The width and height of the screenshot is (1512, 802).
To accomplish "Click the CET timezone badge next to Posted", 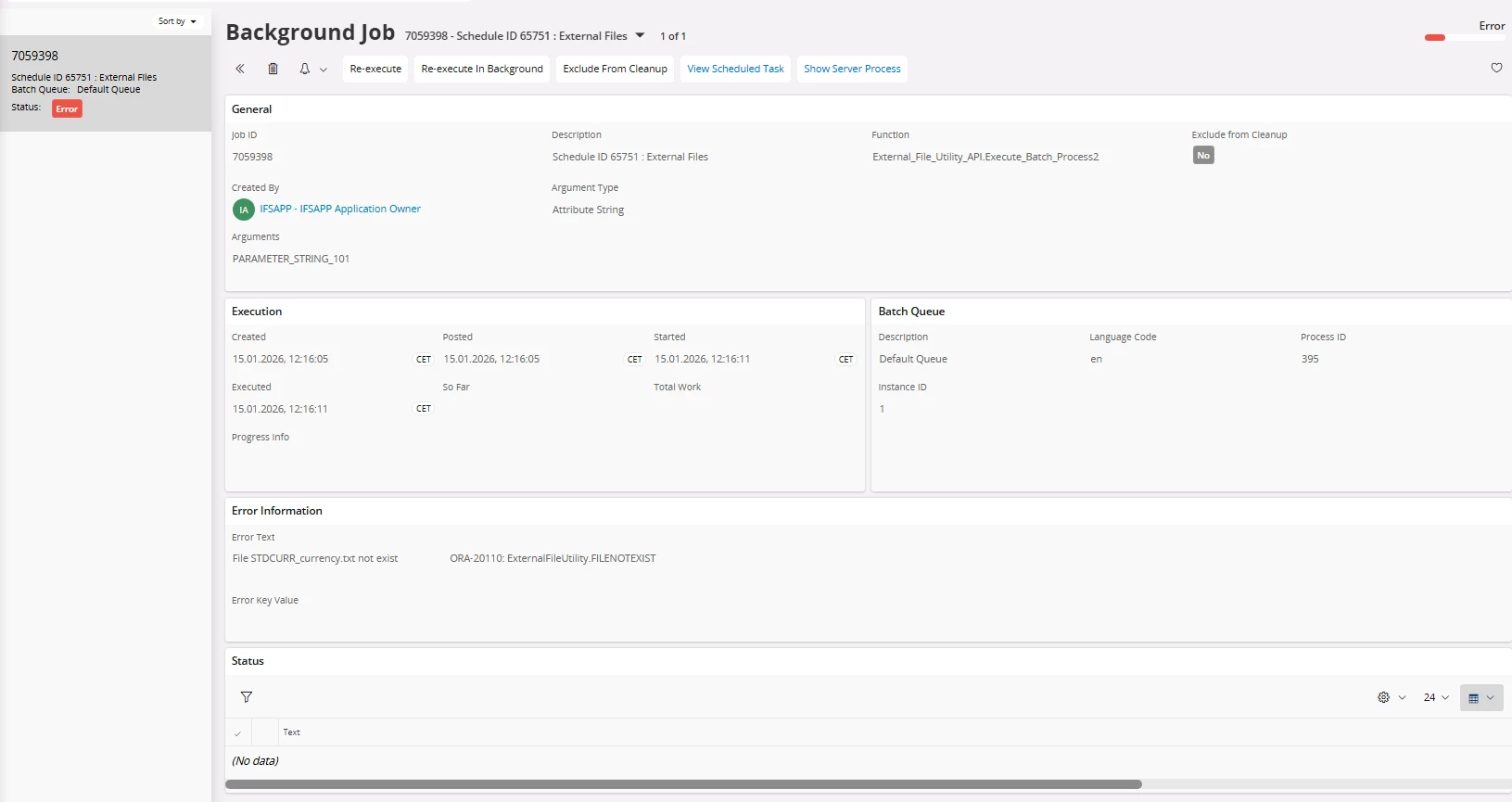I will point(635,360).
